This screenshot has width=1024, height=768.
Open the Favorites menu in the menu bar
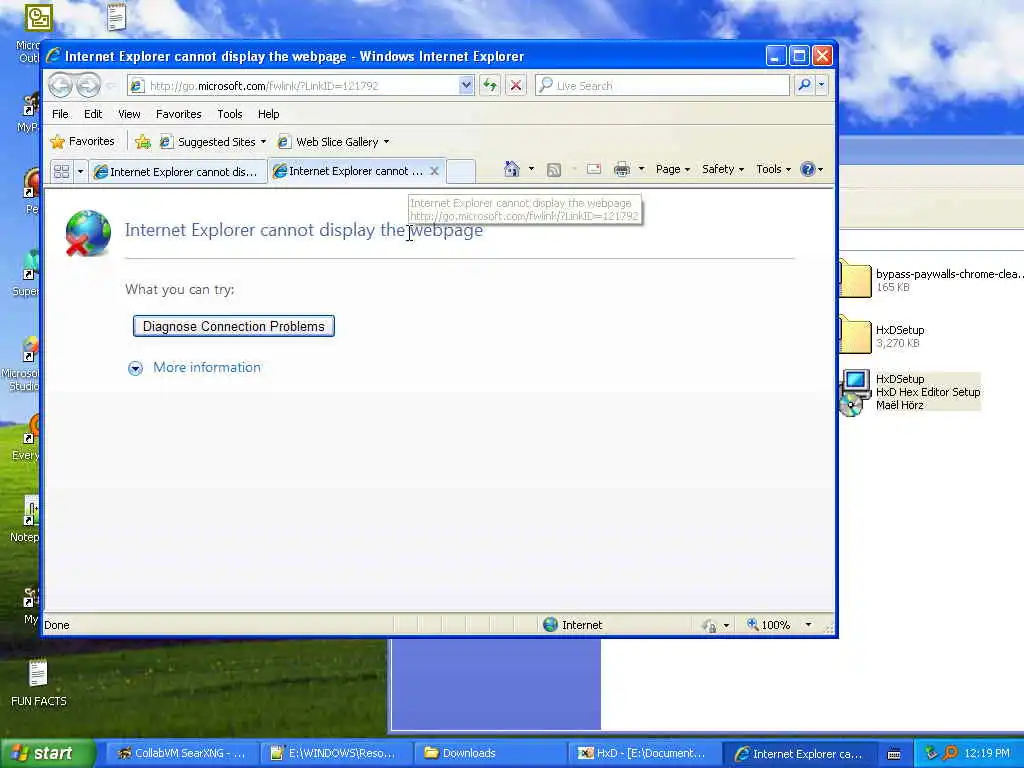click(178, 114)
